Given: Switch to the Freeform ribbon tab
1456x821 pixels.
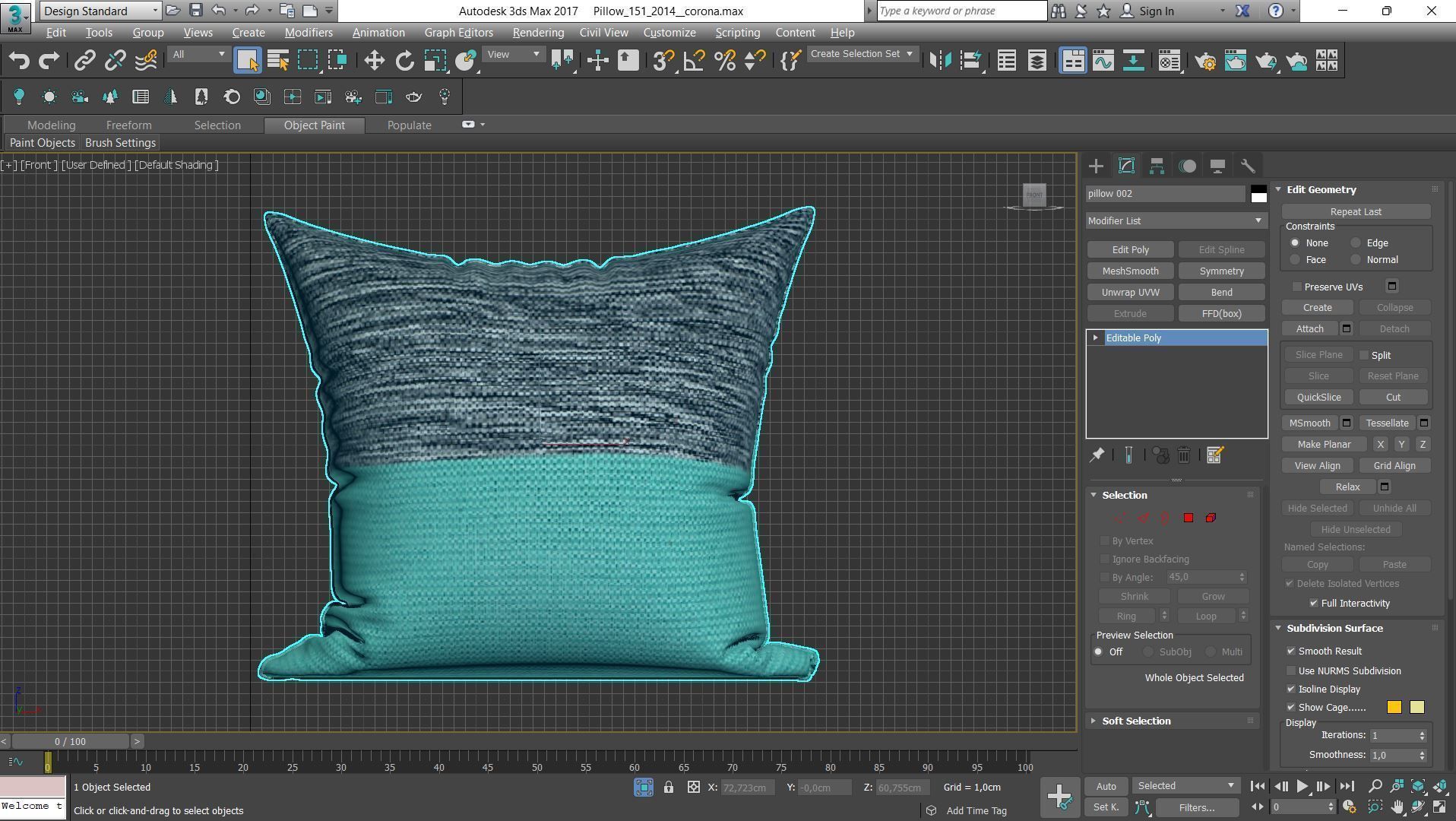Looking at the screenshot, I should point(128,125).
